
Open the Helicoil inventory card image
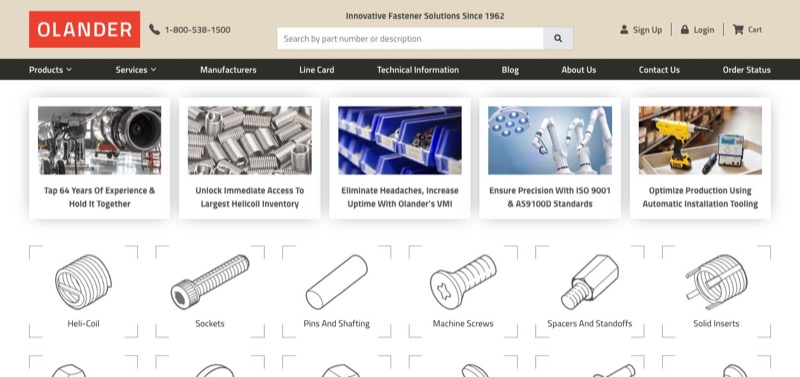(x=249, y=140)
